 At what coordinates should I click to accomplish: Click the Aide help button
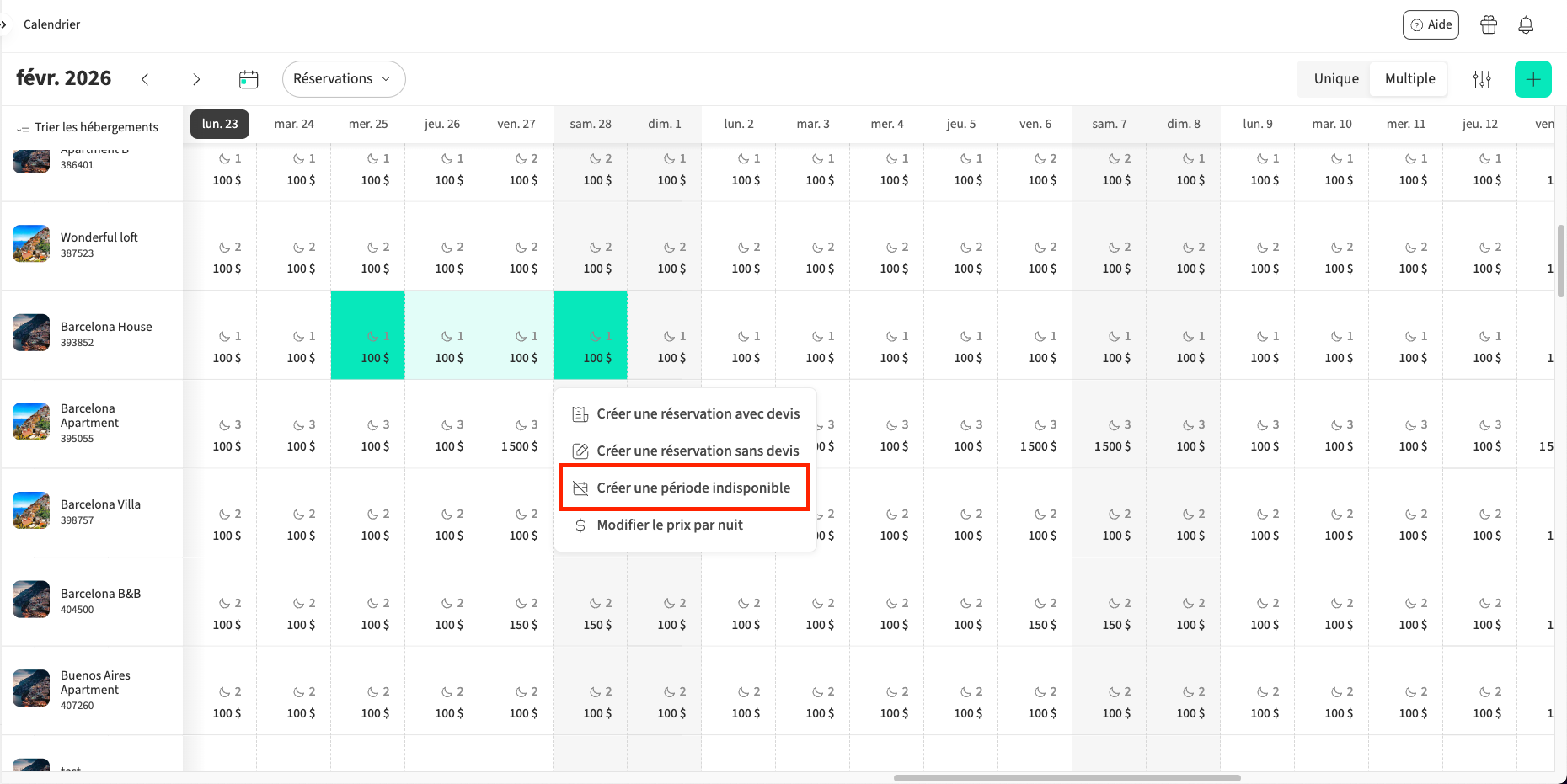pyautogui.click(x=1431, y=25)
